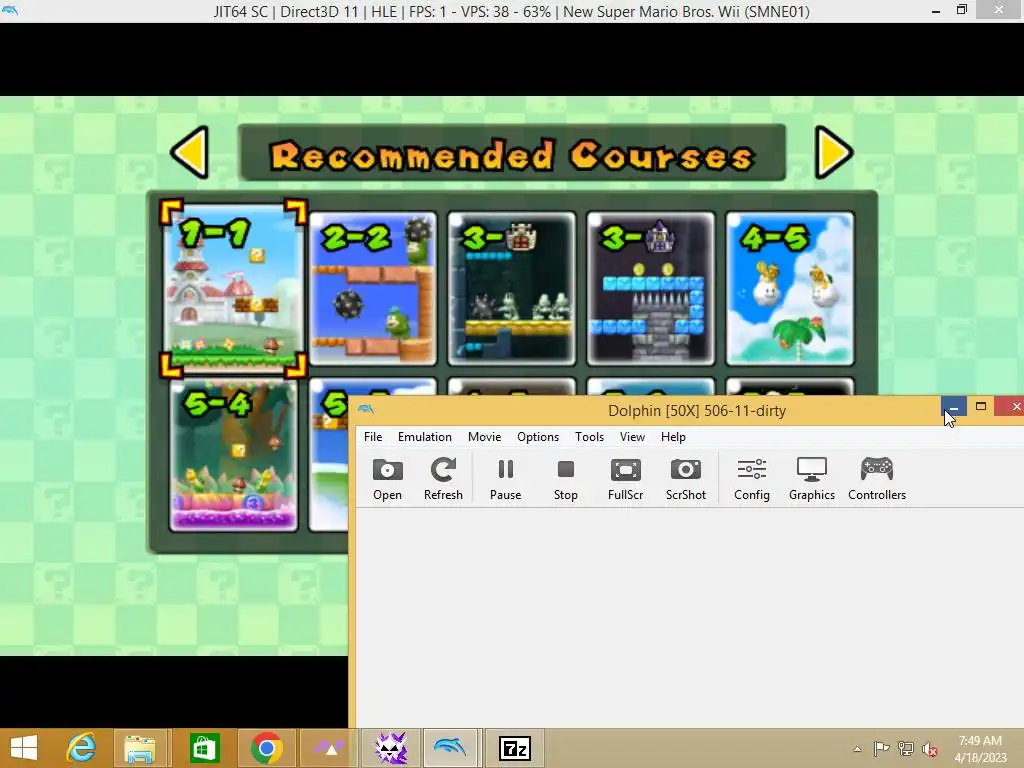Open the Emulation menu
This screenshot has height=768, width=1024.
pos(424,437)
